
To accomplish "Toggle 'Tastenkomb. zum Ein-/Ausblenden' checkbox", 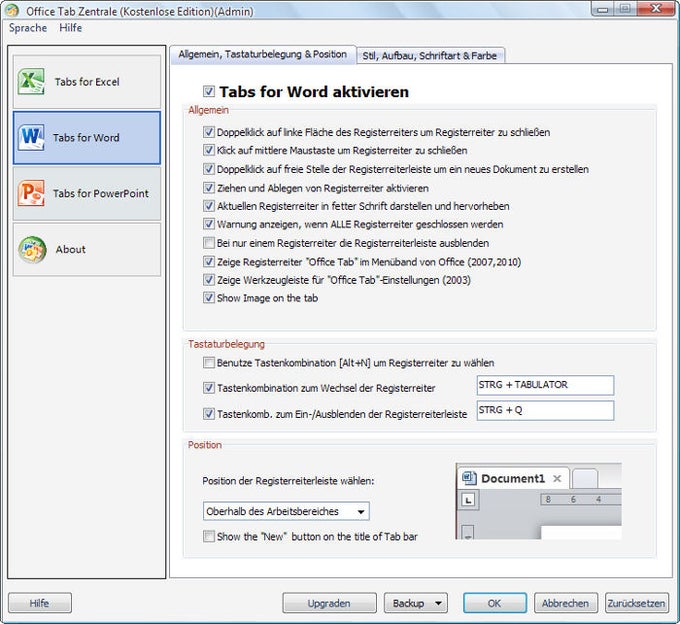I will (x=209, y=414).
